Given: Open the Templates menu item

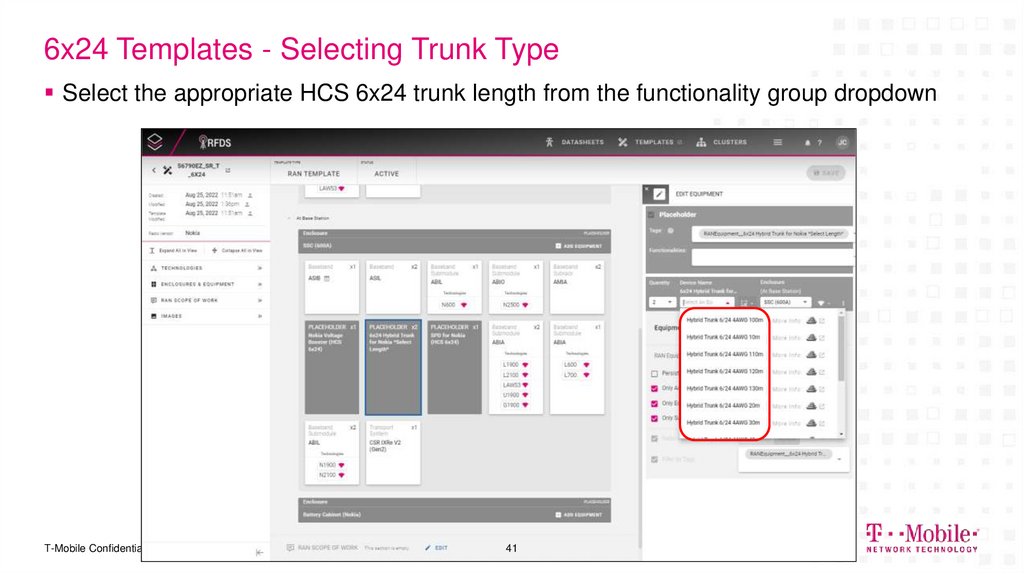Looking at the screenshot, I should (x=654, y=142).
